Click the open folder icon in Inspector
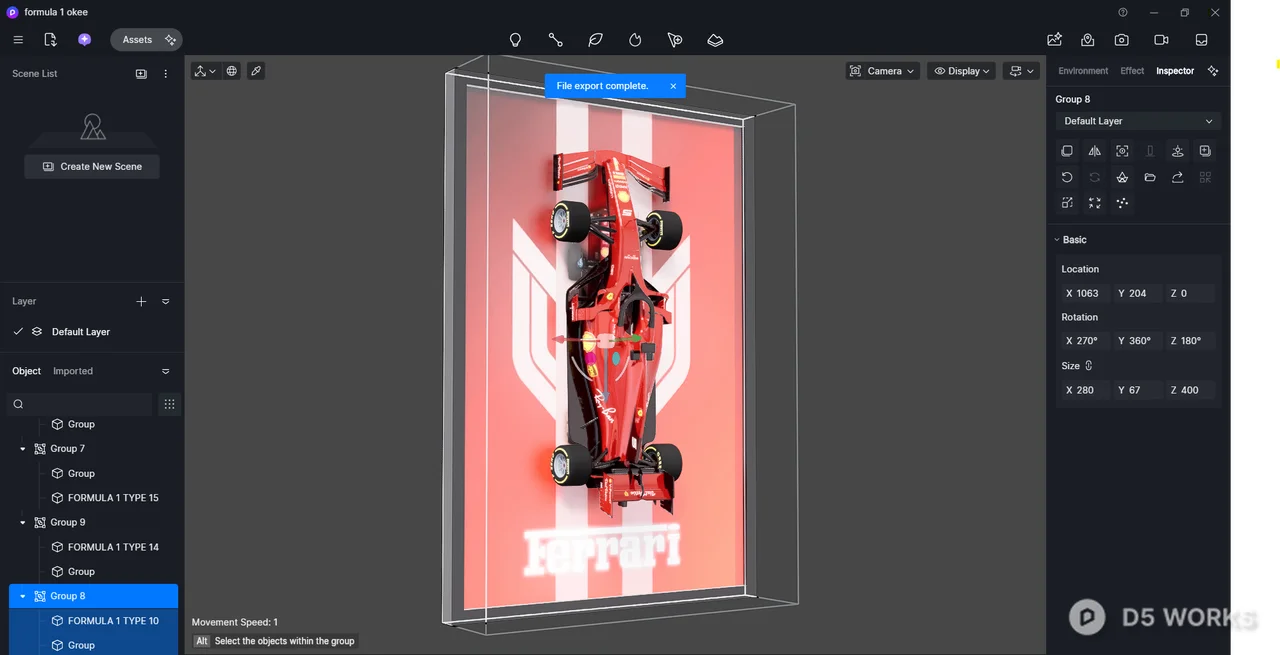Viewport: 1280px width, 655px height. click(1150, 177)
